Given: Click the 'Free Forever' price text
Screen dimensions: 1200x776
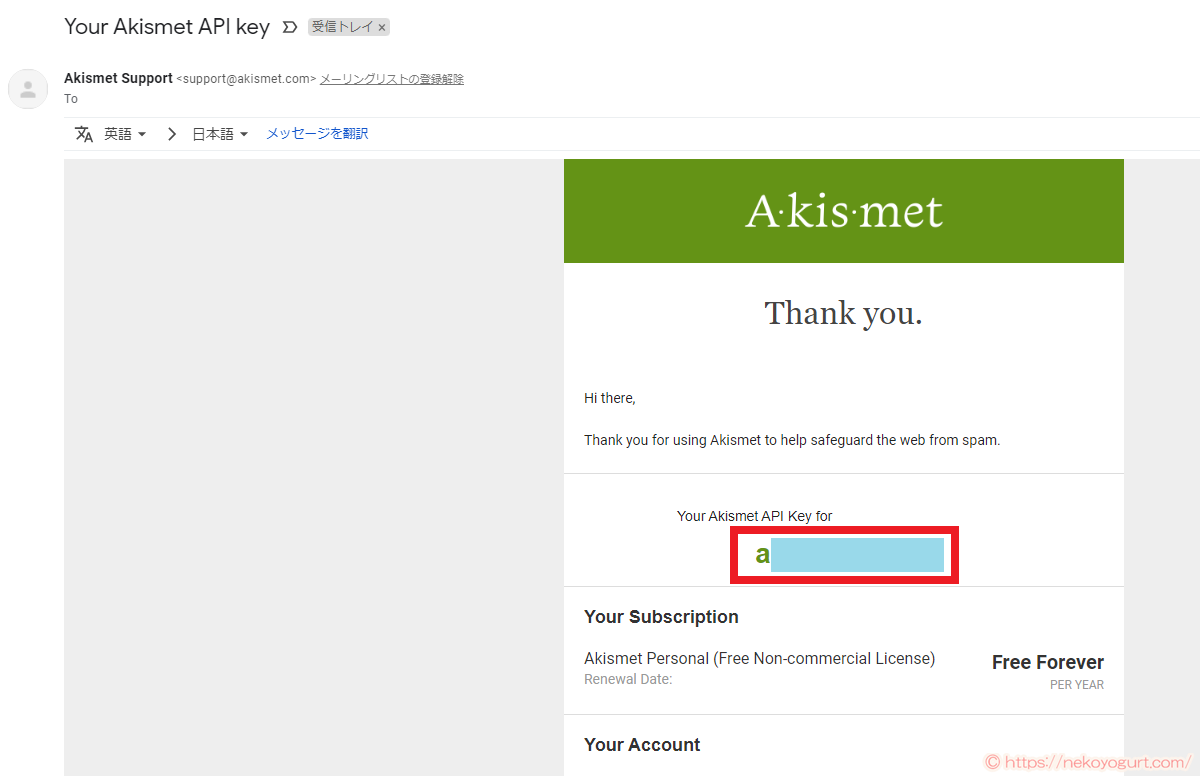Looking at the screenshot, I should [x=1047, y=662].
